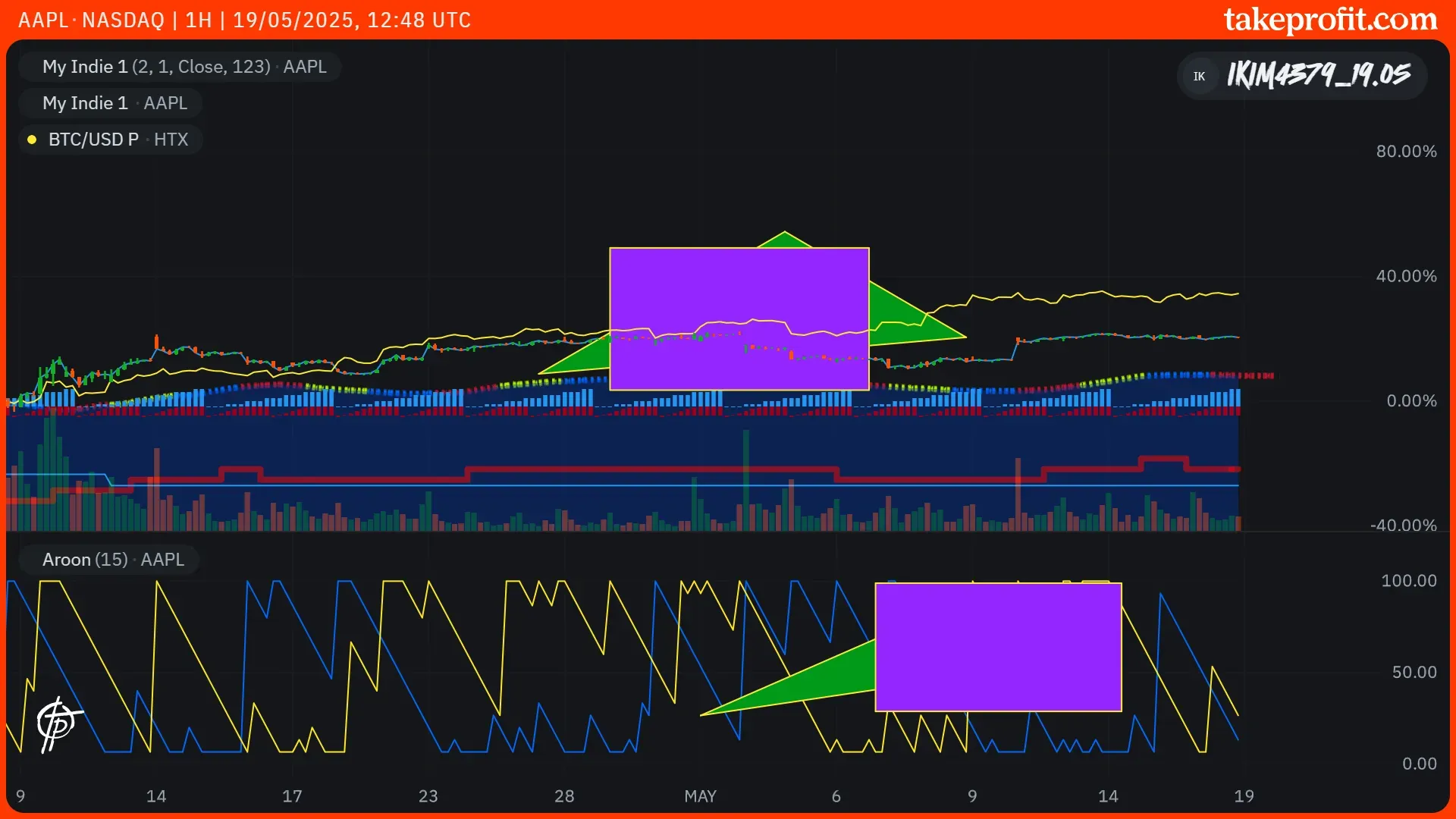Click the IK user avatar icon

coord(1200,76)
